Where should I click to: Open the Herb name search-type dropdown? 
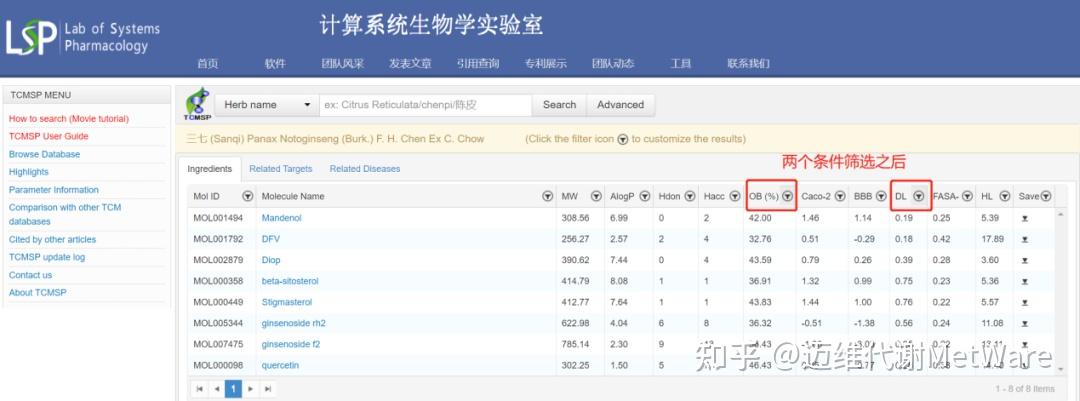pyautogui.click(x=267, y=105)
